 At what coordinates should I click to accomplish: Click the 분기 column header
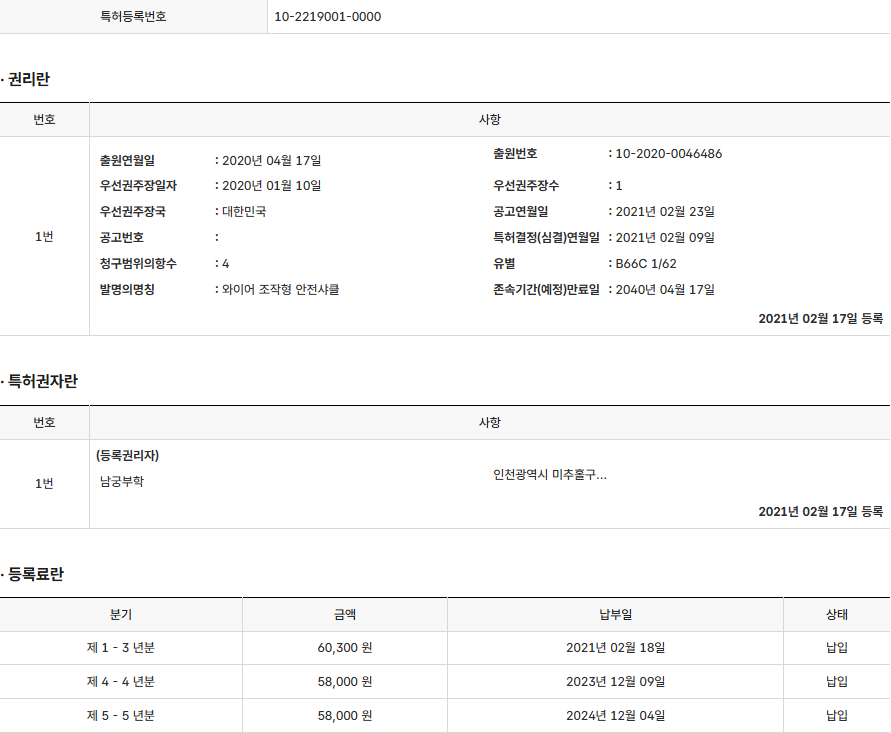click(121, 615)
